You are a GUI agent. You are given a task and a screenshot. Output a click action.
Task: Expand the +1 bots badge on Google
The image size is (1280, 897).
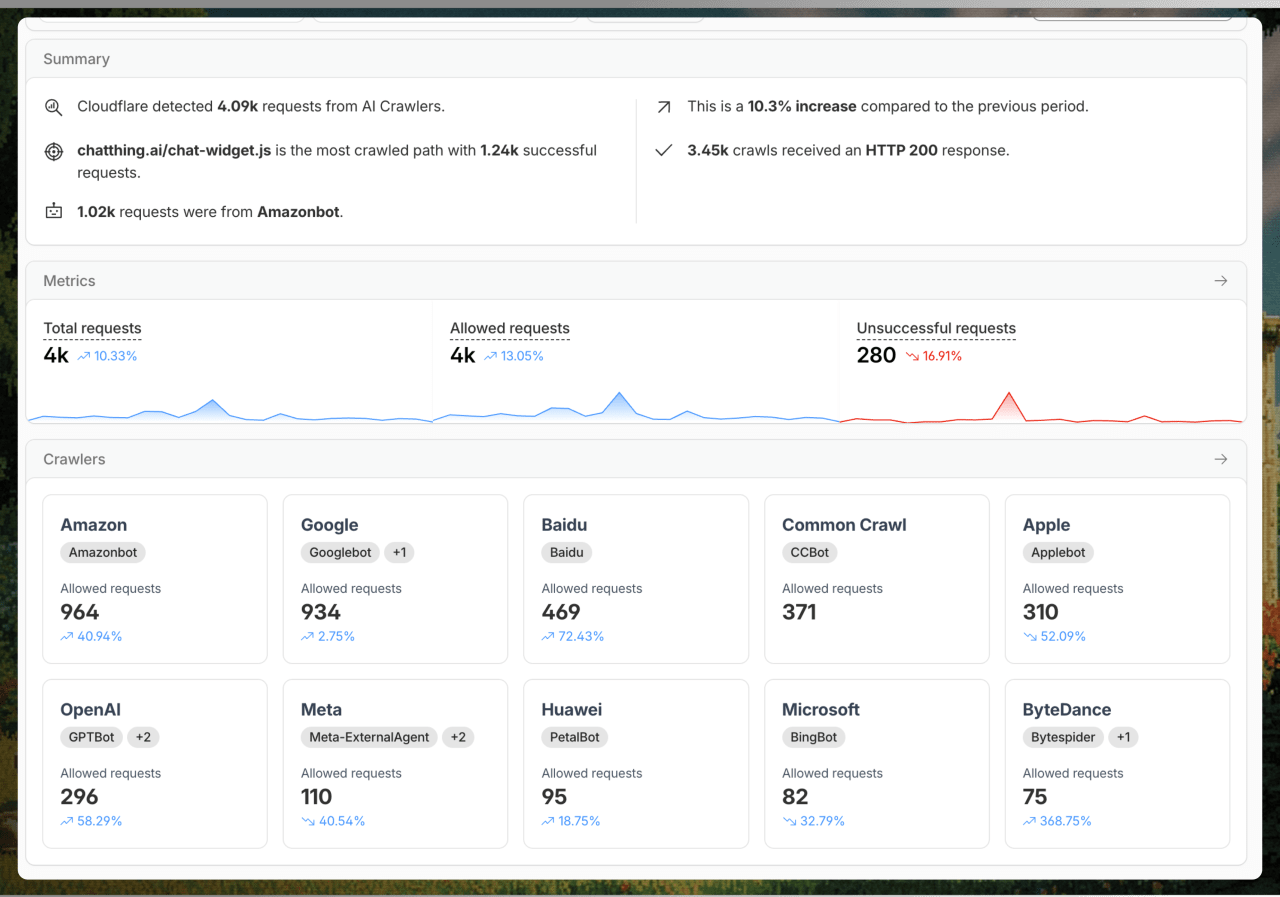(x=399, y=552)
